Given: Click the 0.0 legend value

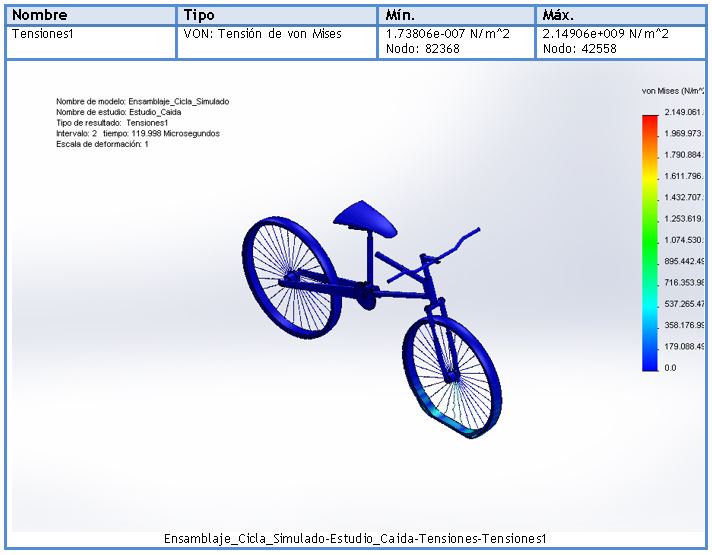Looking at the screenshot, I should pos(670,368).
